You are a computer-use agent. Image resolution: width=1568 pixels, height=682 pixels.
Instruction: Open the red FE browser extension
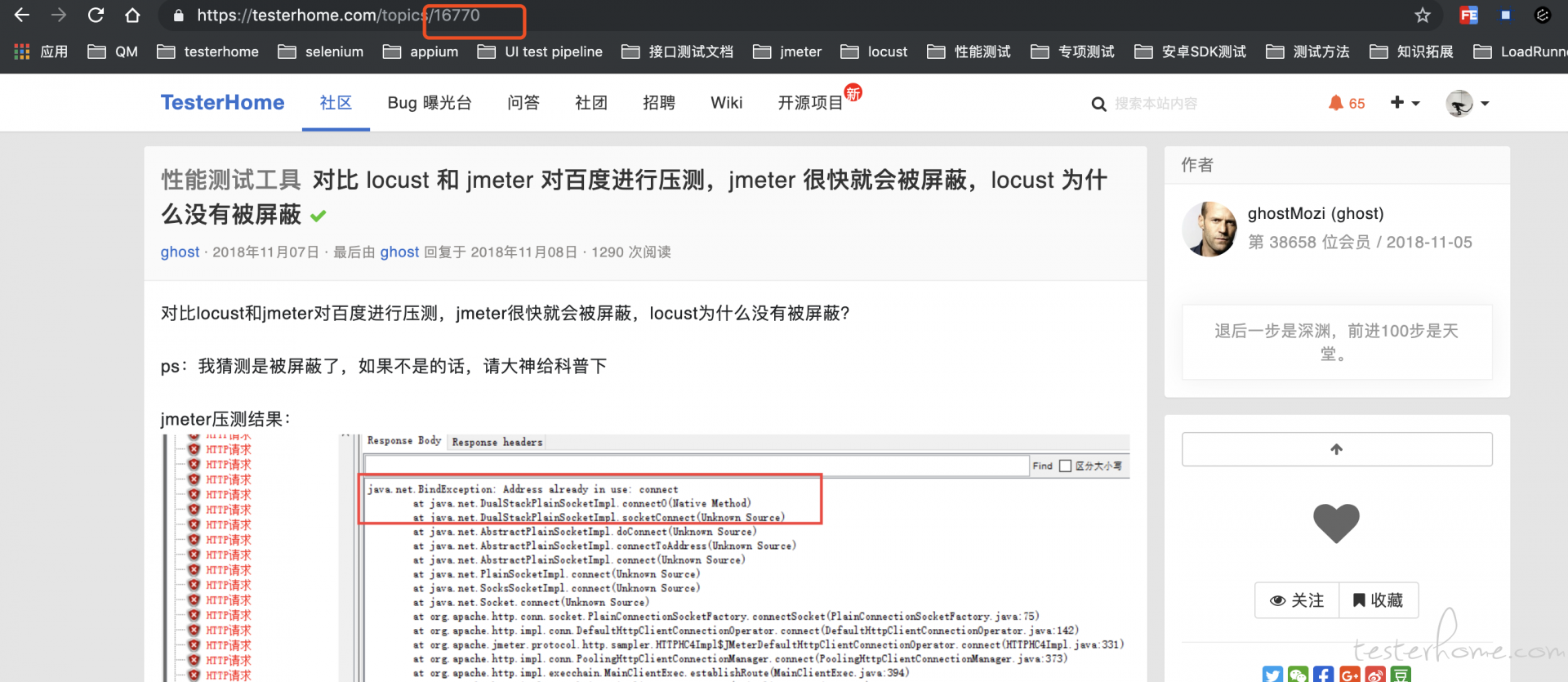(x=1468, y=15)
